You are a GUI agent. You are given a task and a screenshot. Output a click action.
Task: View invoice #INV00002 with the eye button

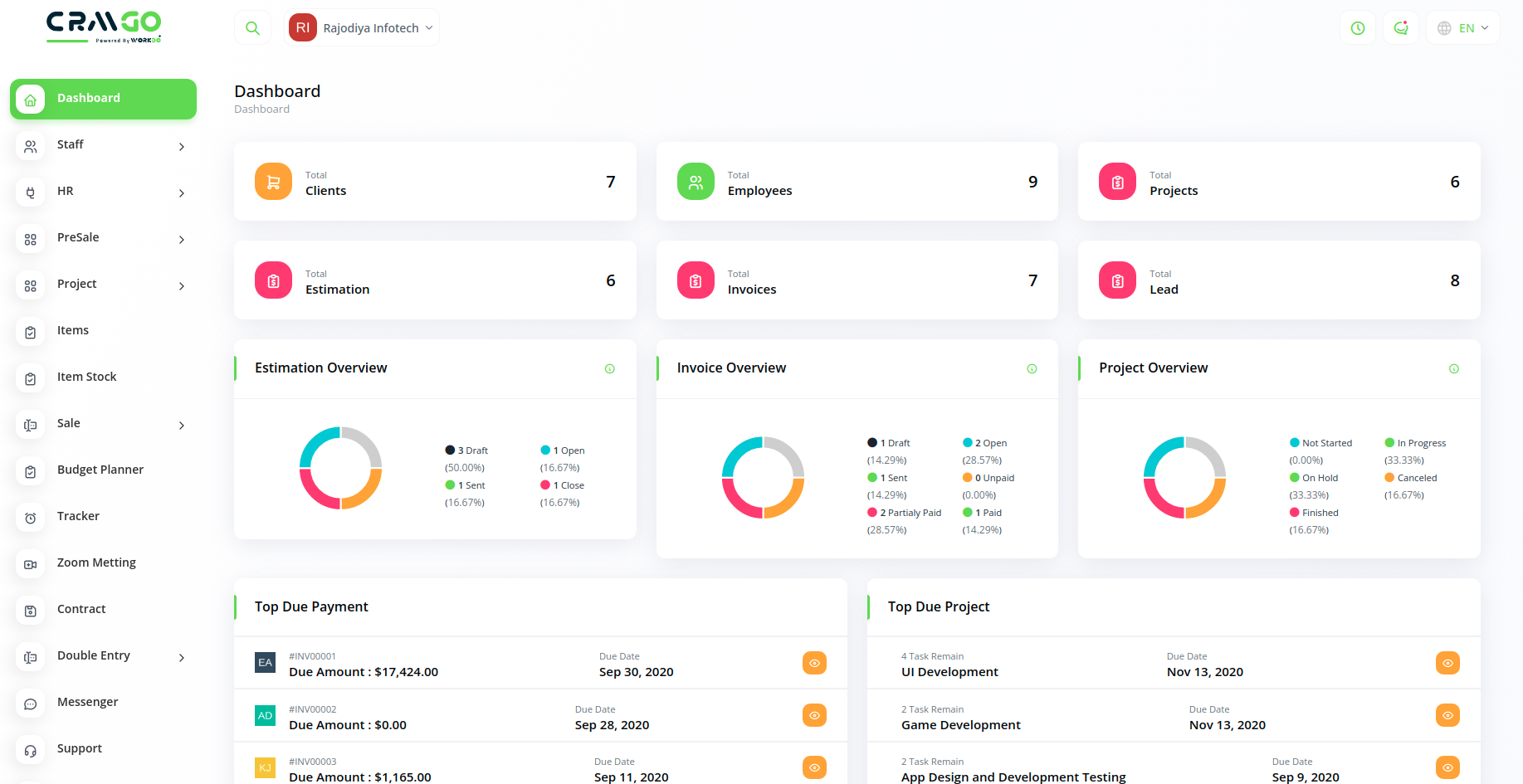tap(814, 715)
